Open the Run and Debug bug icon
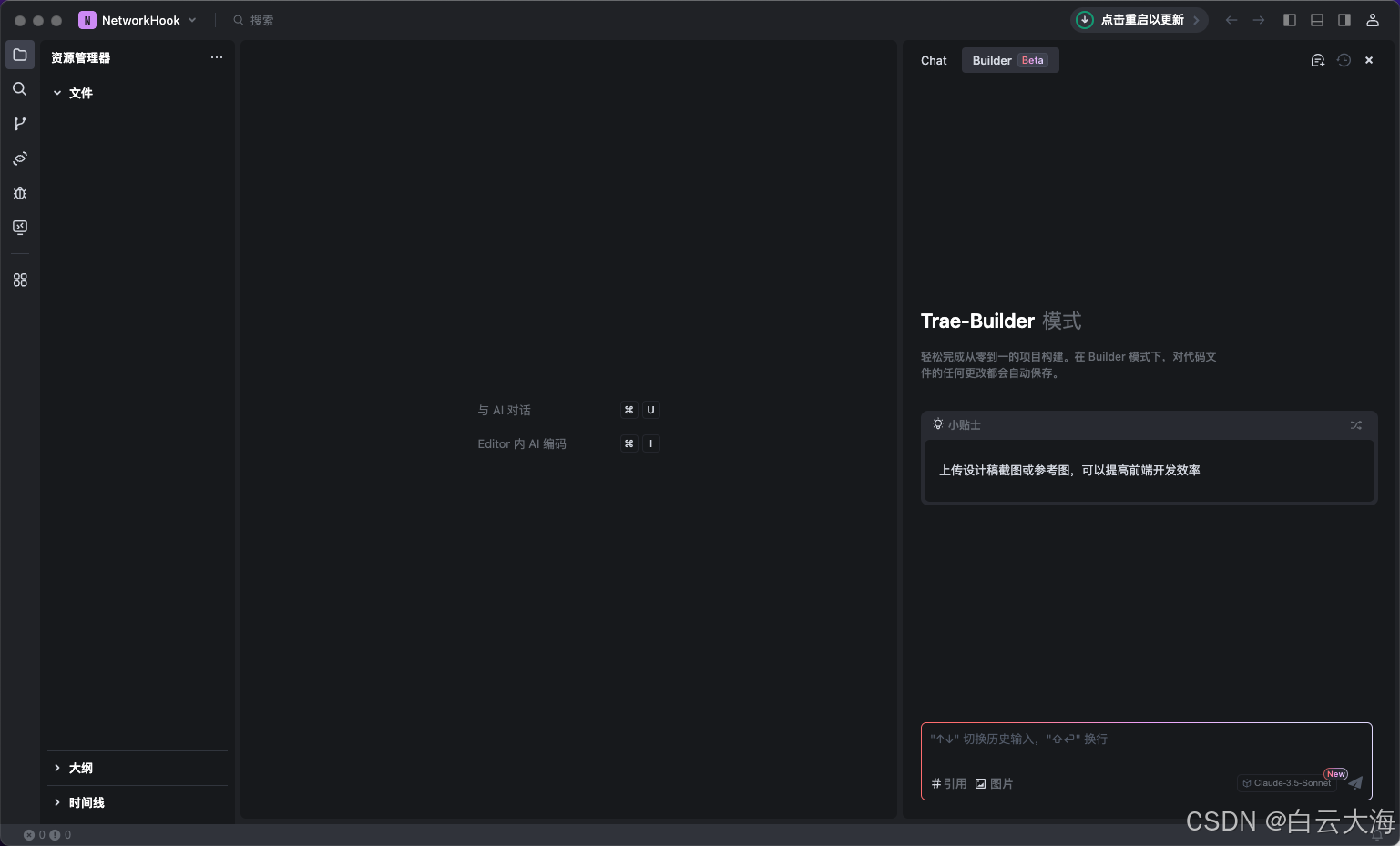The width and height of the screenshot is (1400, 846). click(x=20, y=193)
